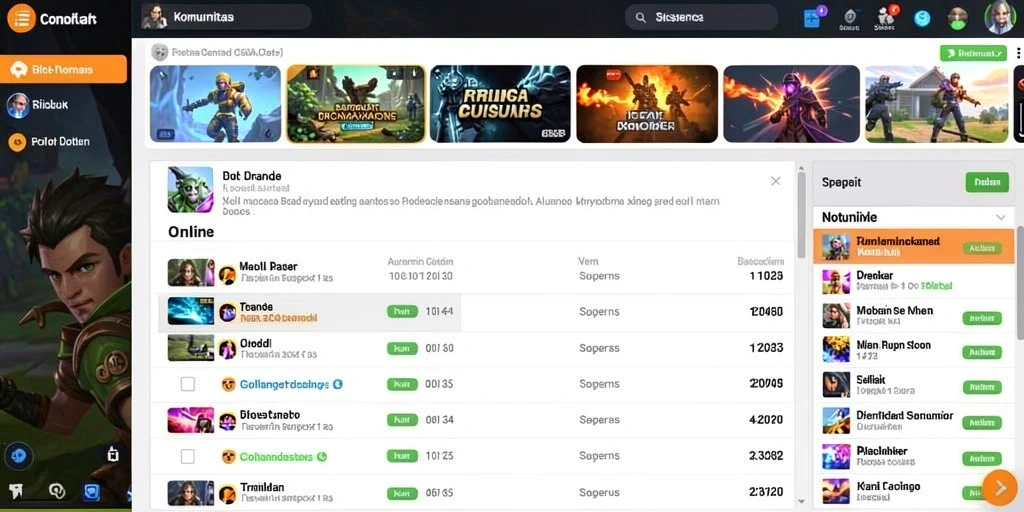Close the Bot Drande notice panel
The image size is (1024, 512).
775,181
